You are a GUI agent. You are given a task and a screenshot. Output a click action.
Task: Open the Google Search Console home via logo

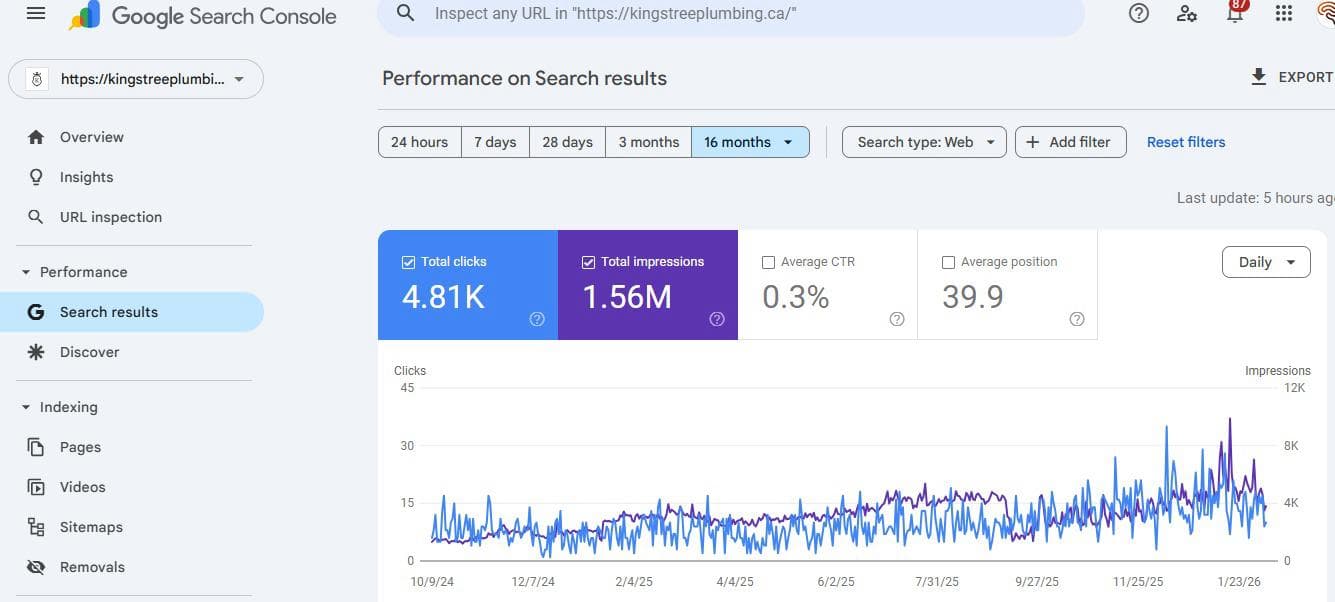click(x=200, y=15)
